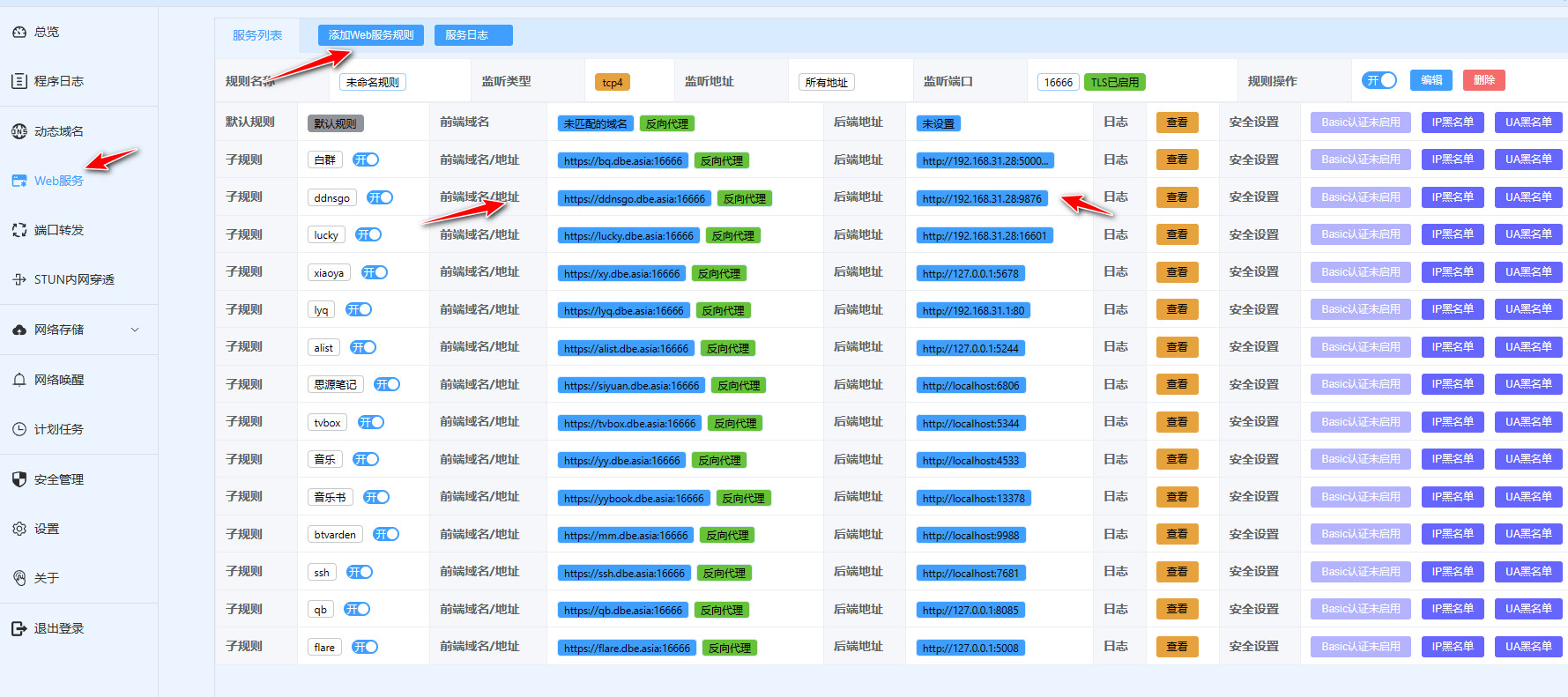The height and width of the screenshot is (697, 1568).
Task: Open backend http://localhost:7681 link
Action: (x=970, y=574)
